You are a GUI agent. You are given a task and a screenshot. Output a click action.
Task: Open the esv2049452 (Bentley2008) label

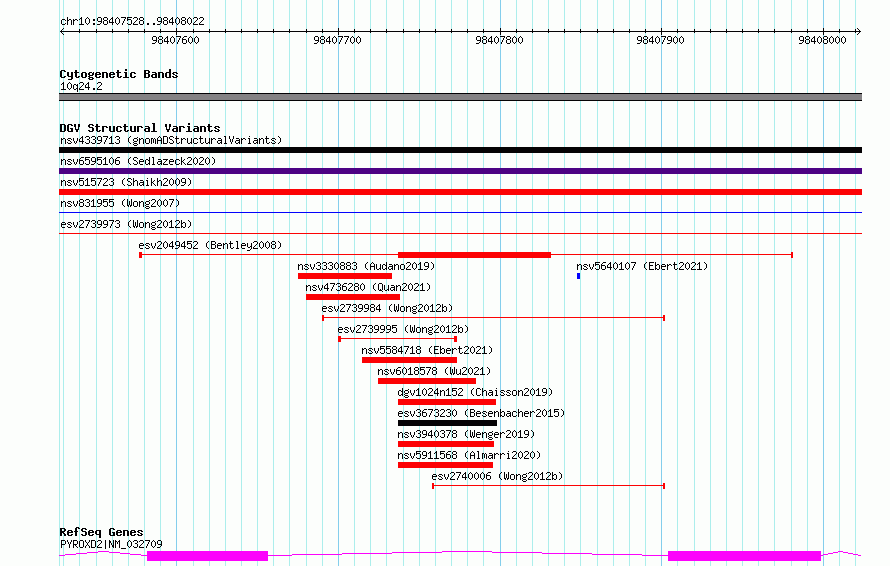[210, 245]
